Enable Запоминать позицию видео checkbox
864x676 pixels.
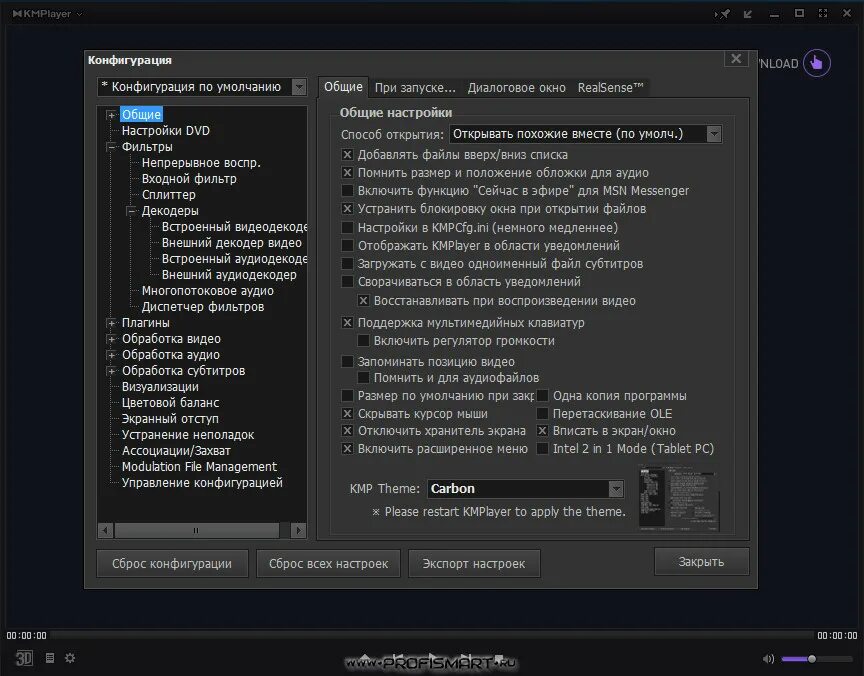[347, 361]
